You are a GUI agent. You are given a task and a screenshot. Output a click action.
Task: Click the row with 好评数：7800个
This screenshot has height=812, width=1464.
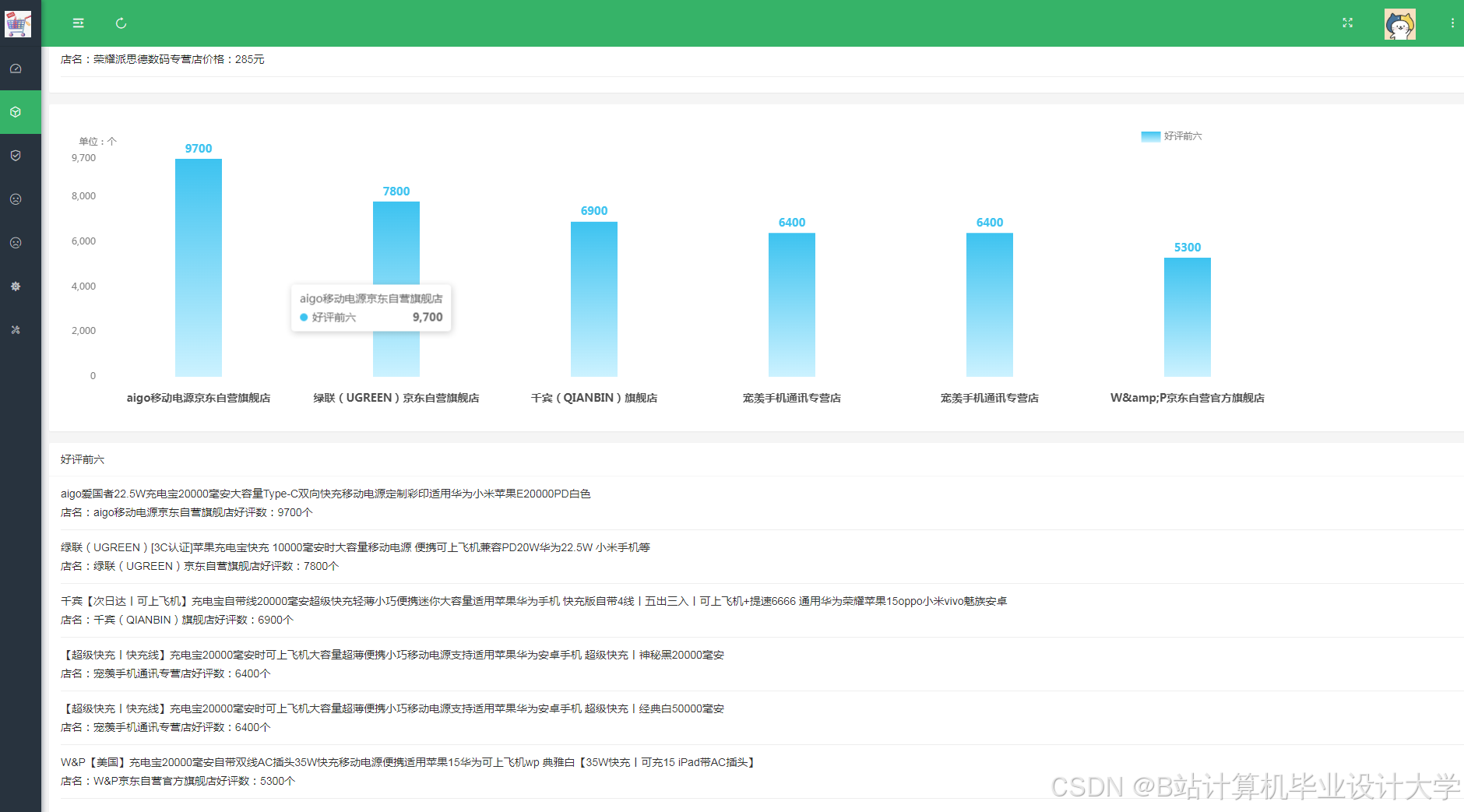pos(200,566)
